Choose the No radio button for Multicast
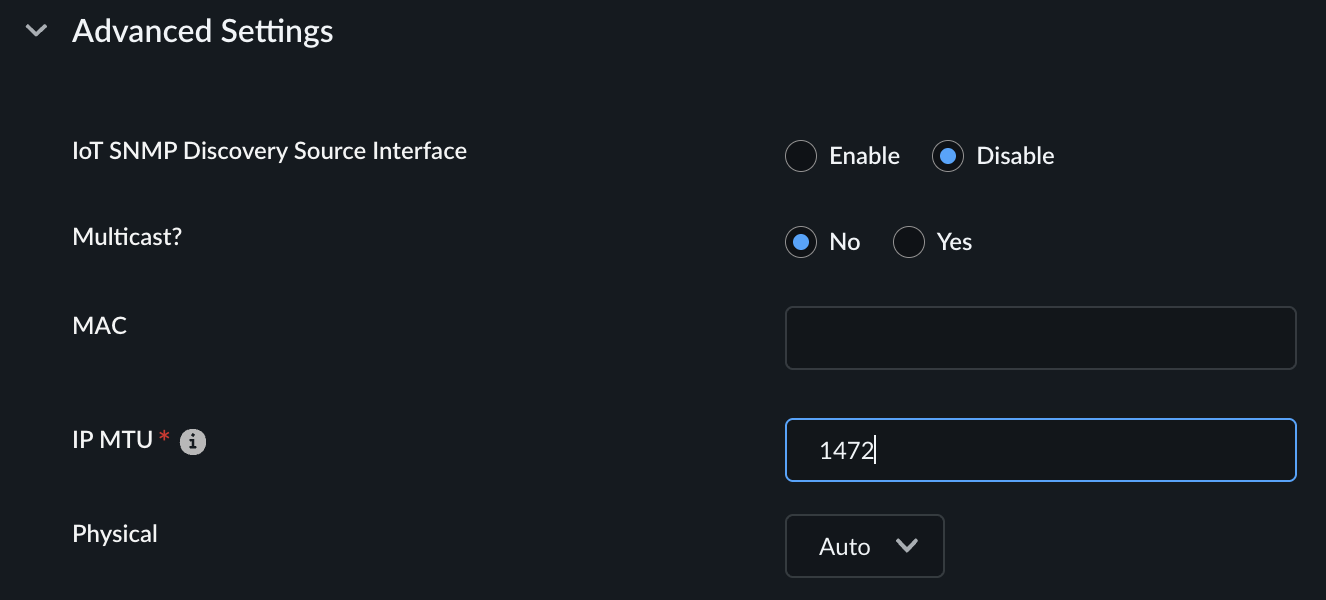This screenshot has height=600, width=1326. click(801, 242)
